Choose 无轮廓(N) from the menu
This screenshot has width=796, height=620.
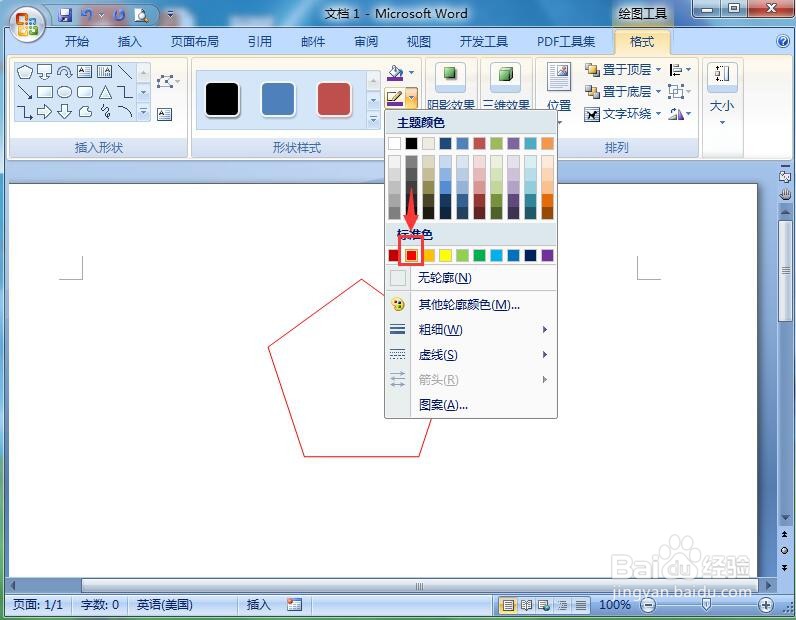[x=471, y=278]
